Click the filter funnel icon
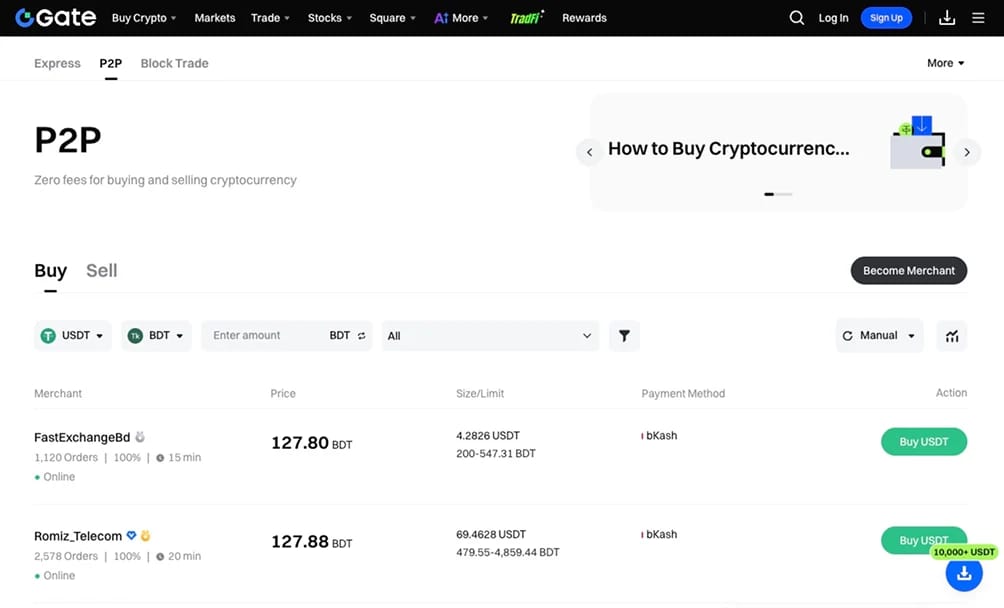Viewport: 1004px width, 608px height. [x=624, y=335]
